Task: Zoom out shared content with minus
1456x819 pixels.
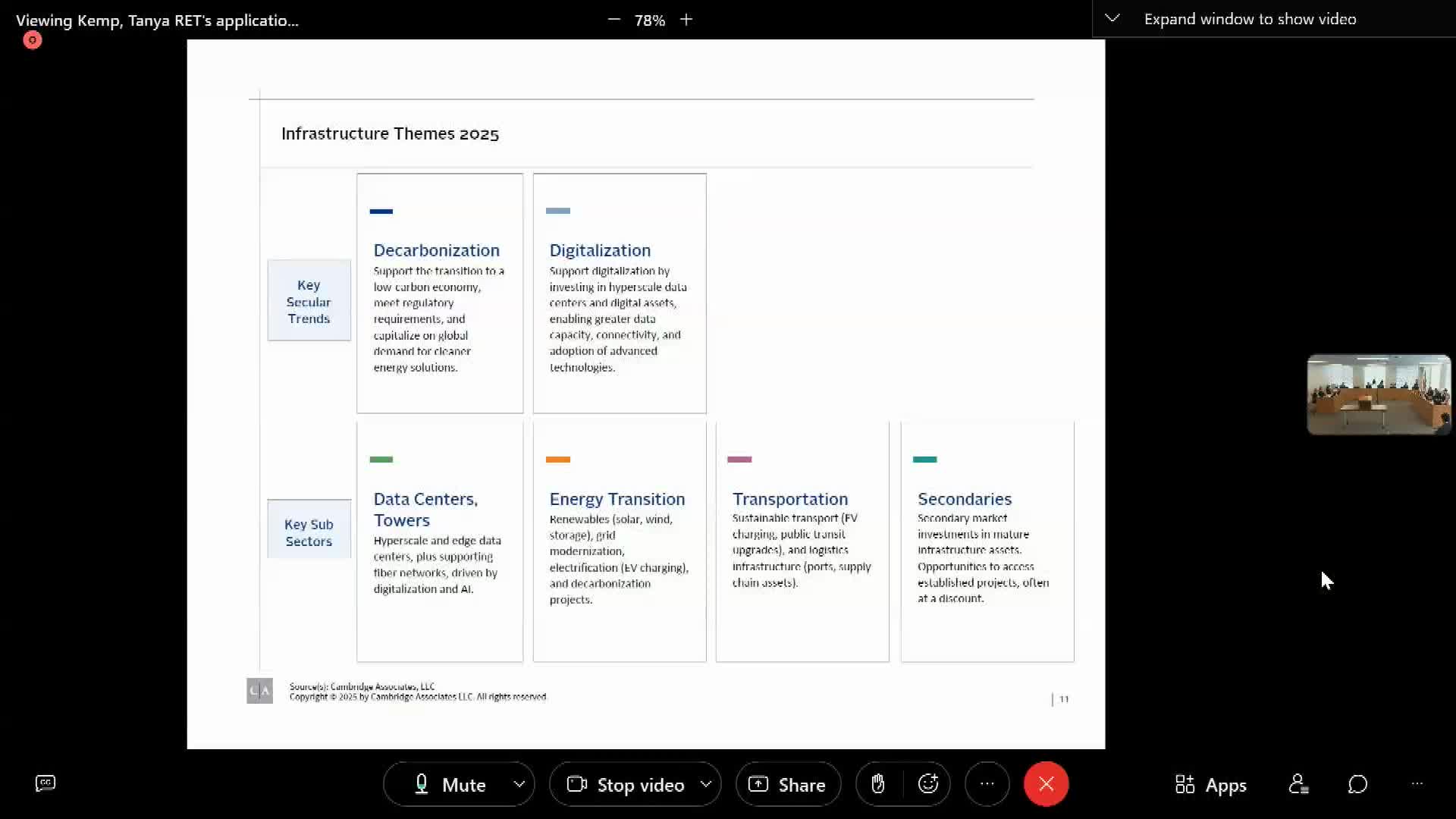Action: [613, 20]
